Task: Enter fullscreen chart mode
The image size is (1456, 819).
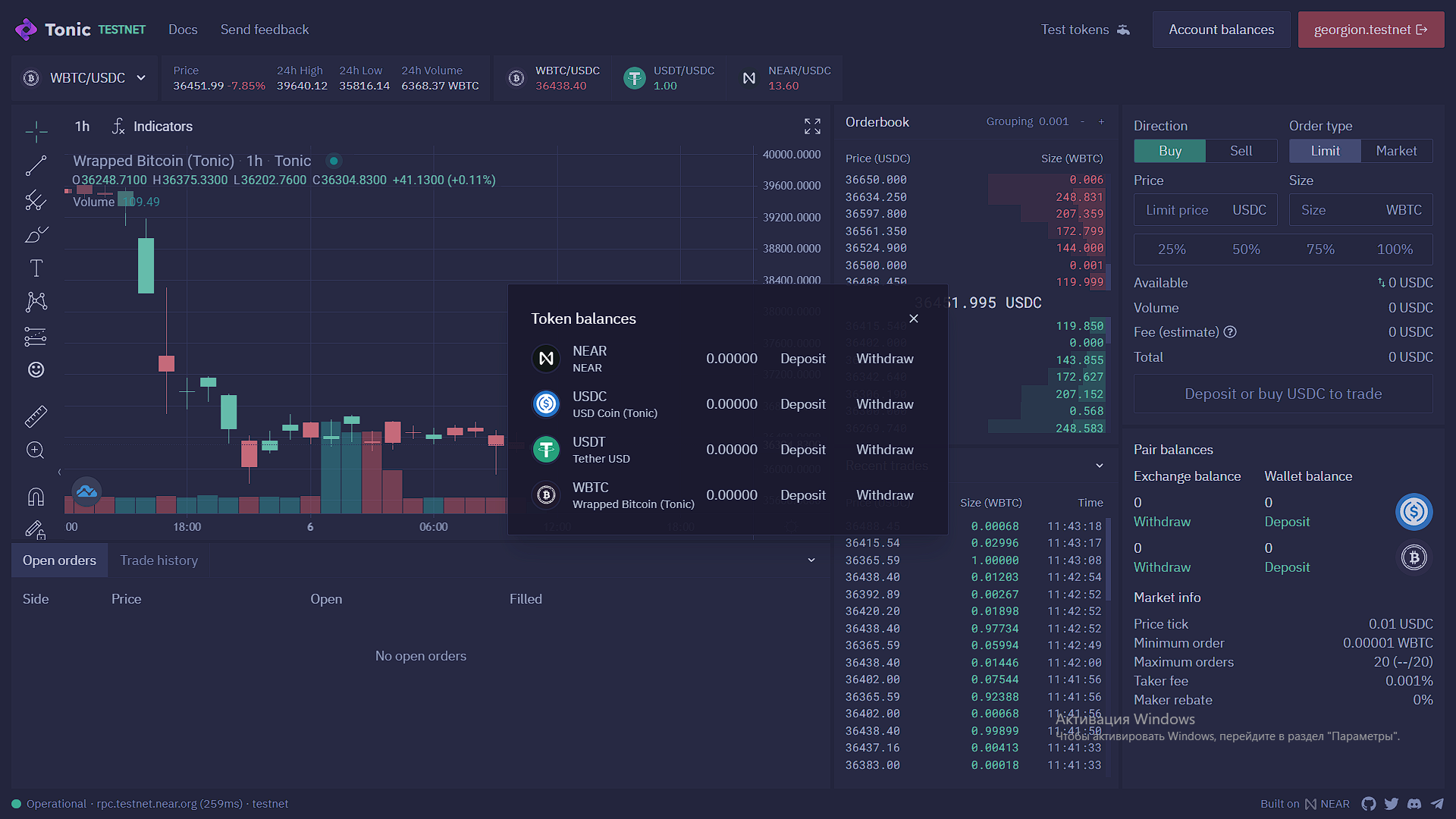Action: 812,126
